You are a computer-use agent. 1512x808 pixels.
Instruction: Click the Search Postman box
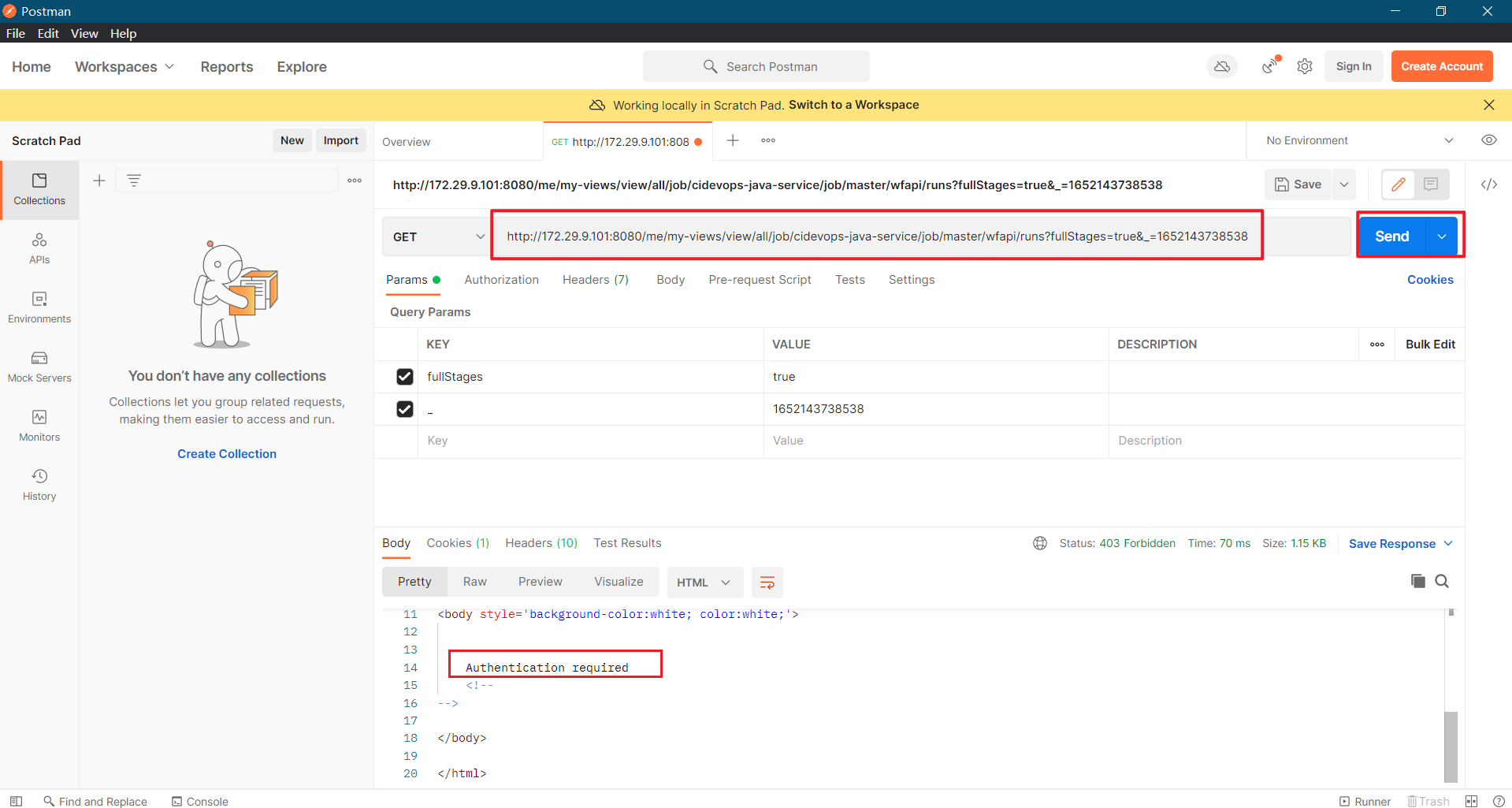click(756, 67)
